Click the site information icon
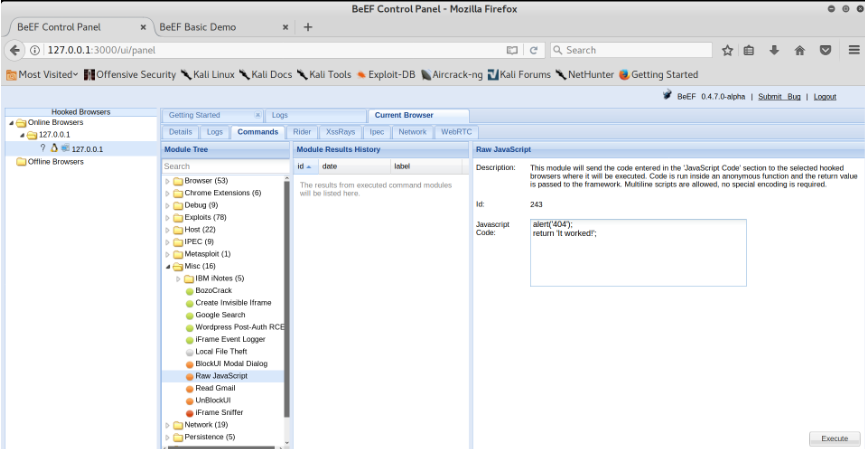 click(35, 50)
